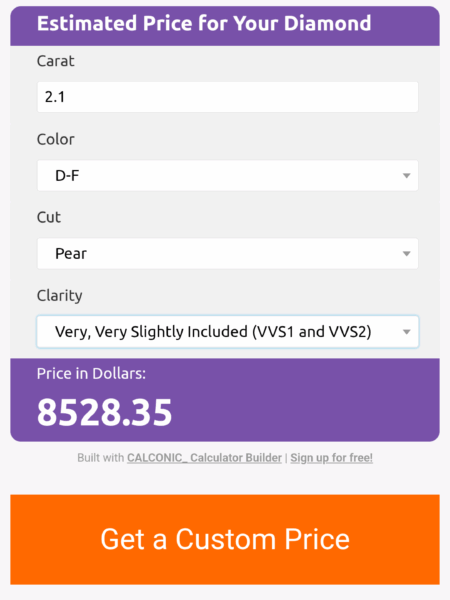Screen dimensions: 450x600
Task: Click the Estimated Price for Your Diamond header
Action: 204,23
